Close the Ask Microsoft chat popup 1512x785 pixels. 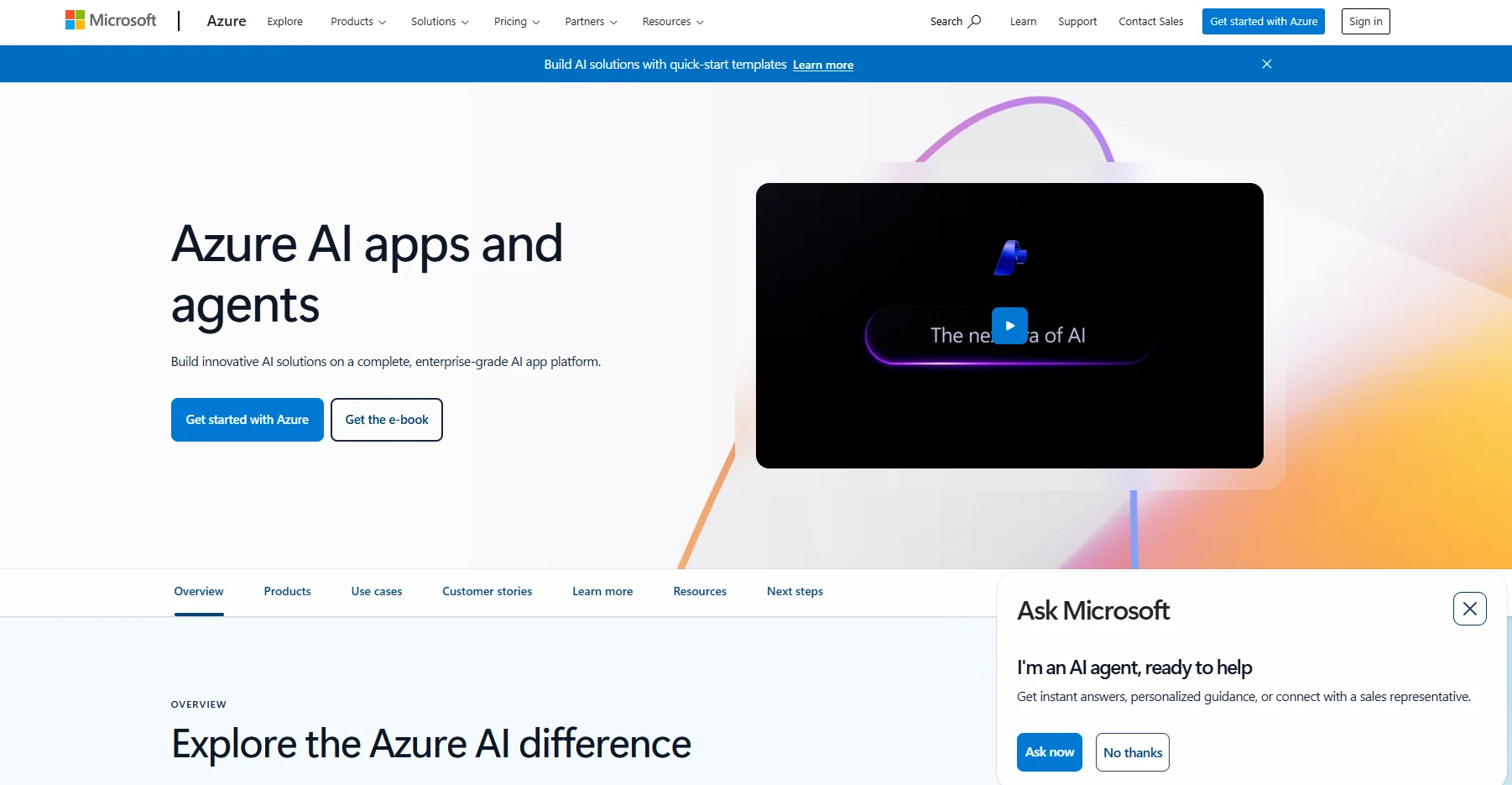(x=1469, y=608)
